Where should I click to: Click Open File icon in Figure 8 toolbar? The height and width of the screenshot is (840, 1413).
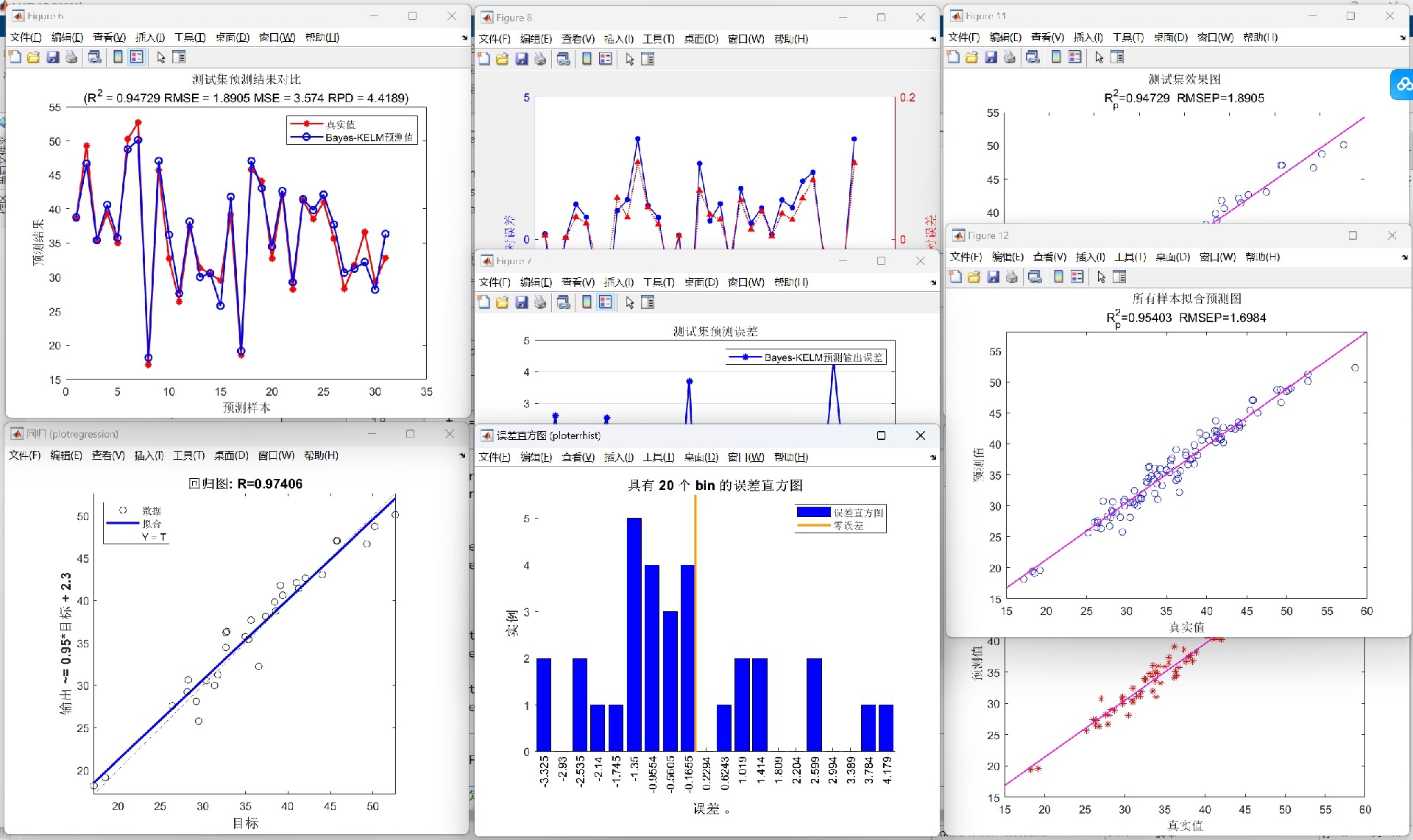point(503,60)
